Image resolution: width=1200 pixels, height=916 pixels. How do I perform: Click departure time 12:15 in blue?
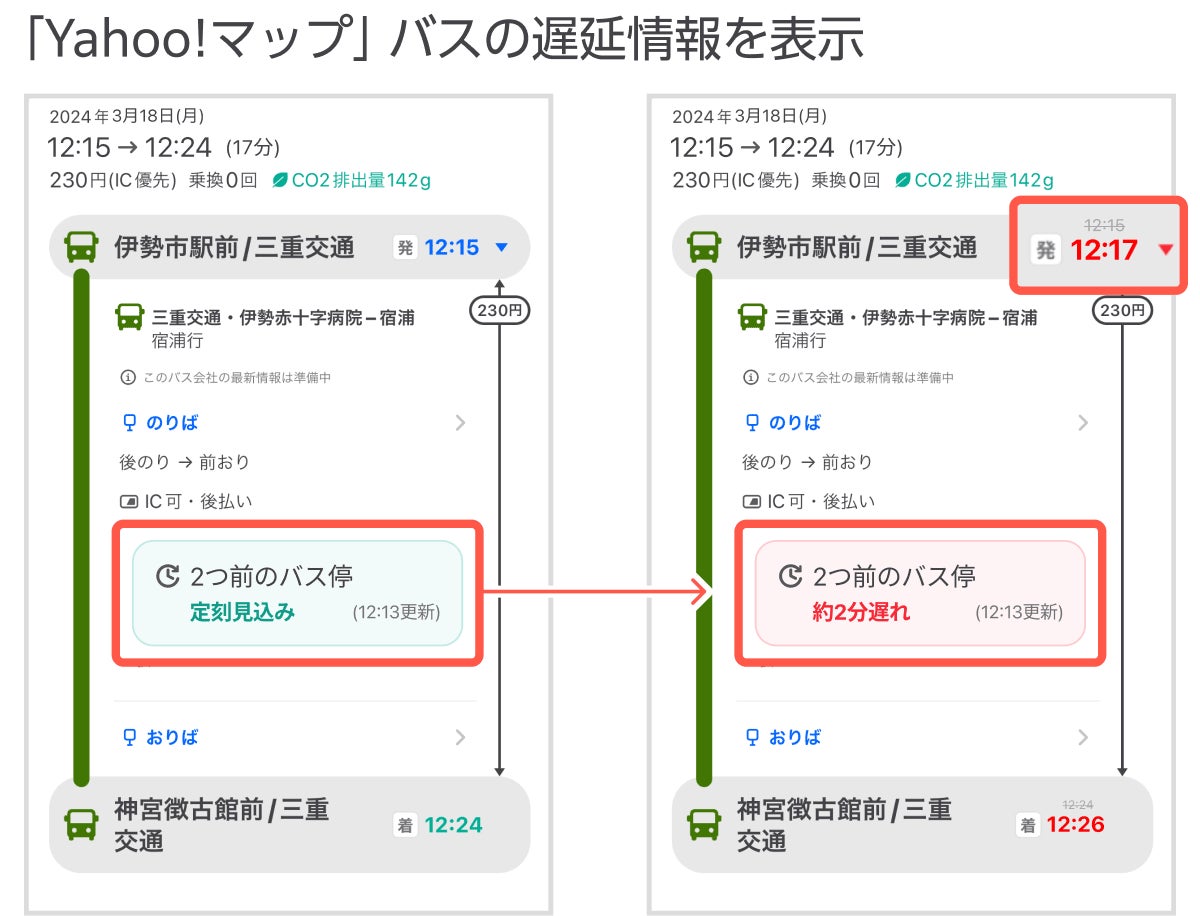tap(452, 248)
